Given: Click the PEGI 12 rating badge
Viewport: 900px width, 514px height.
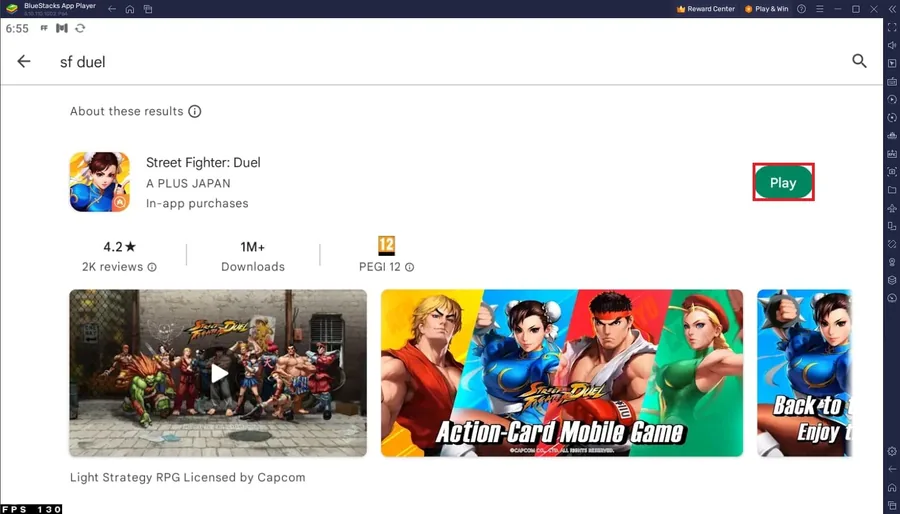Looking at the screenshot, I should pyautogui.click(x=386, y=246).
